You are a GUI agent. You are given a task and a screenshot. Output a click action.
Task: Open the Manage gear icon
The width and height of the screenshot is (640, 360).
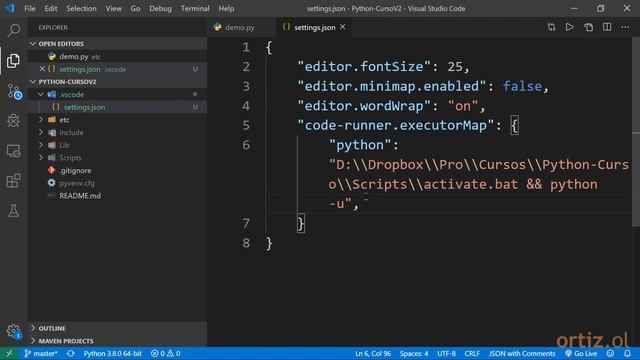coord(13,331)
